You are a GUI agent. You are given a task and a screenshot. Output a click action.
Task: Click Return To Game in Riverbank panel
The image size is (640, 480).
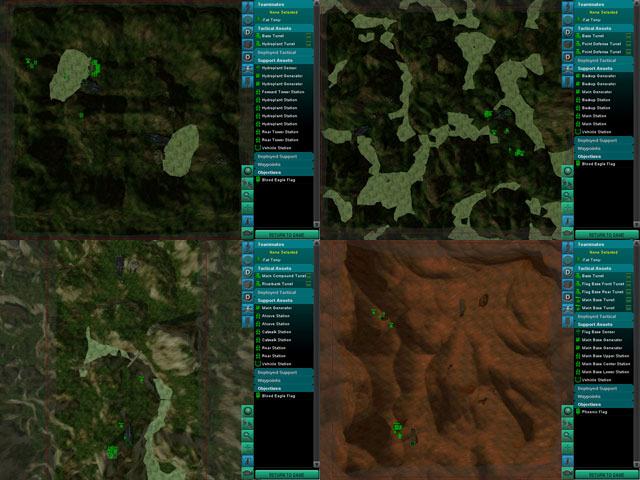[287, 475]
